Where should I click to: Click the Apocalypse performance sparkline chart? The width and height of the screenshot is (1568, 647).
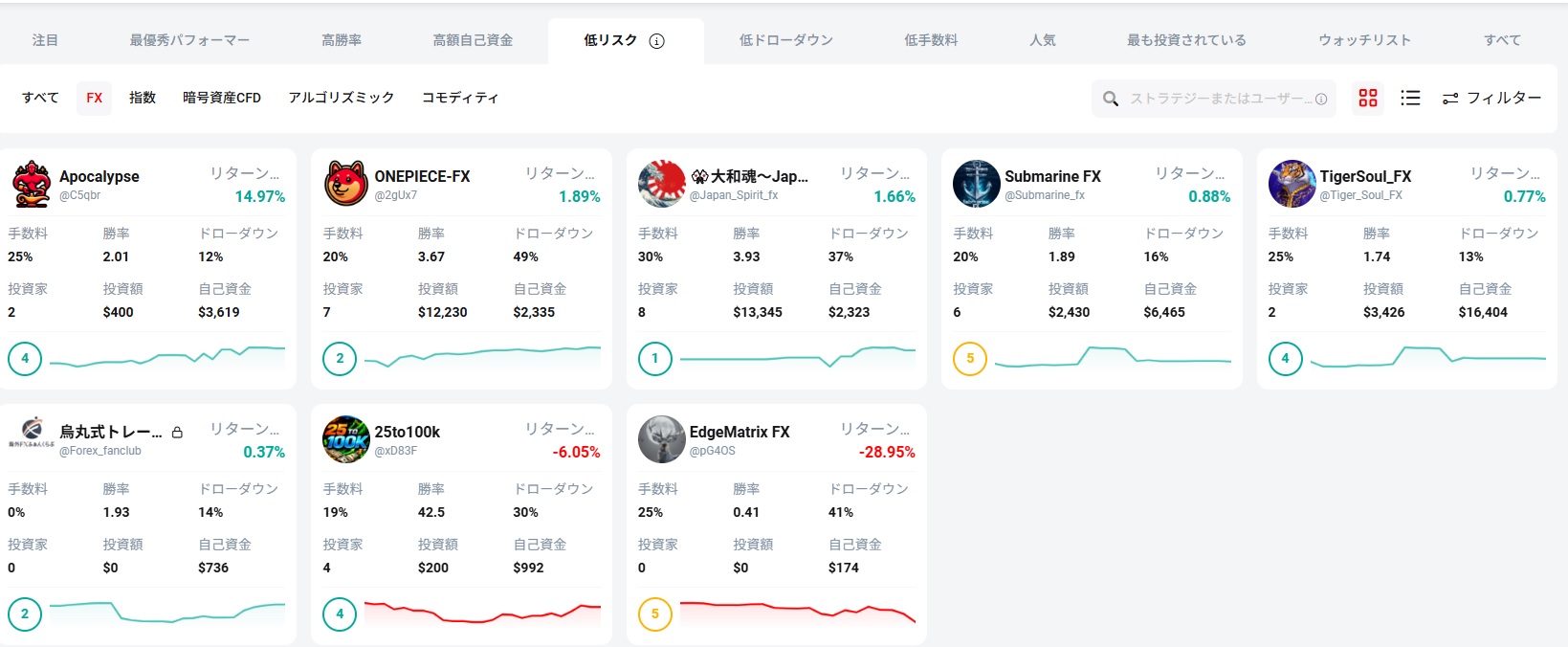click(x=167, y=358)
